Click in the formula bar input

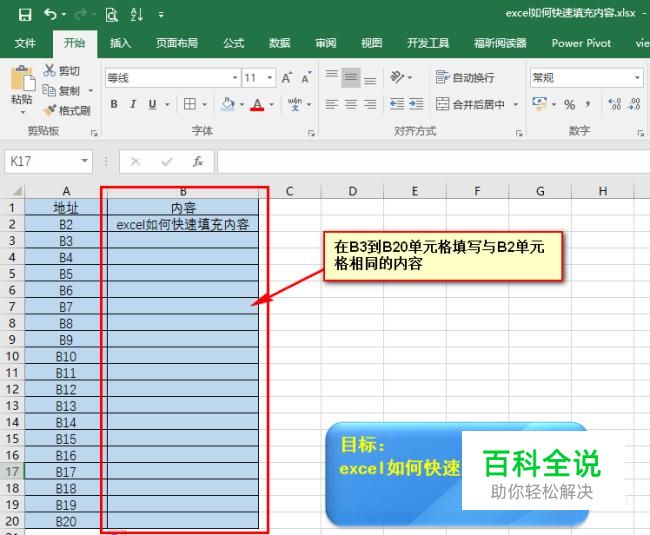point(433,161)
